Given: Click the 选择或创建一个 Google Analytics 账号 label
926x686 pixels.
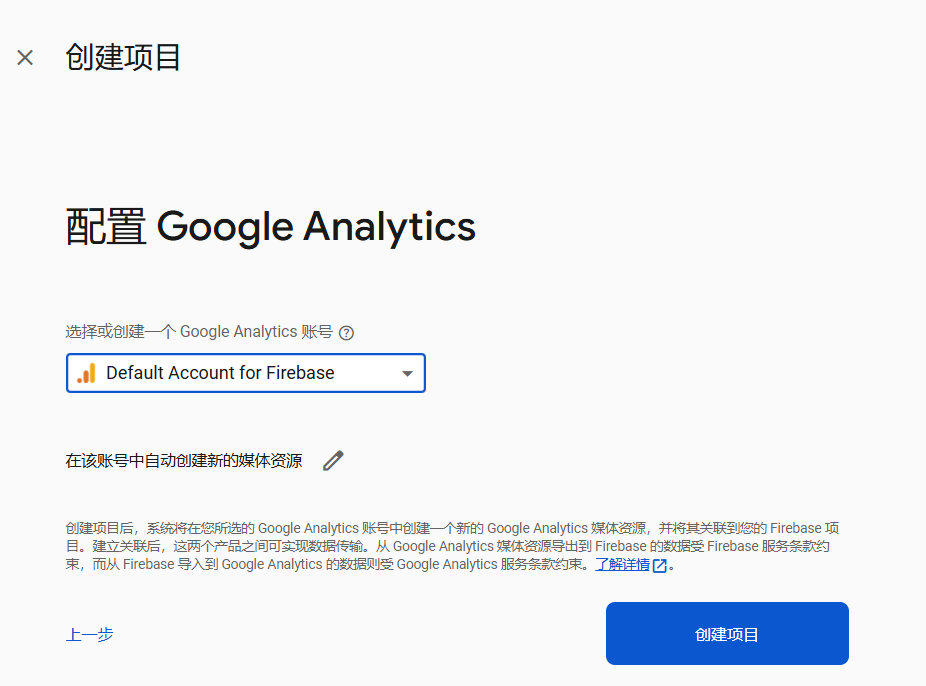Looking at the screenshot, I should [x=199, y=332].
